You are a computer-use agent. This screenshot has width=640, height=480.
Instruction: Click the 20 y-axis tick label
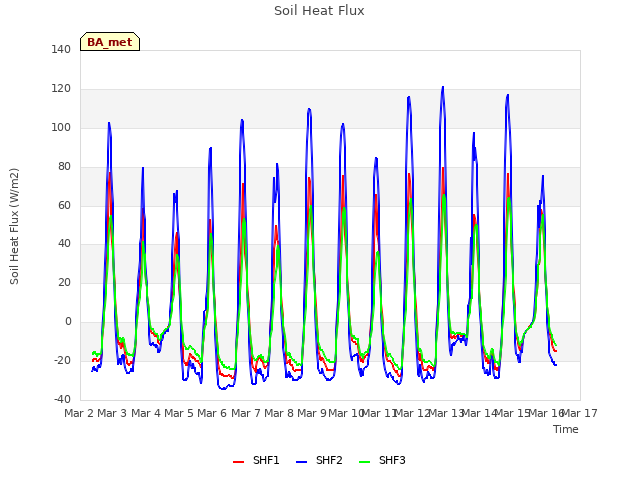click(x=64, y=282)
